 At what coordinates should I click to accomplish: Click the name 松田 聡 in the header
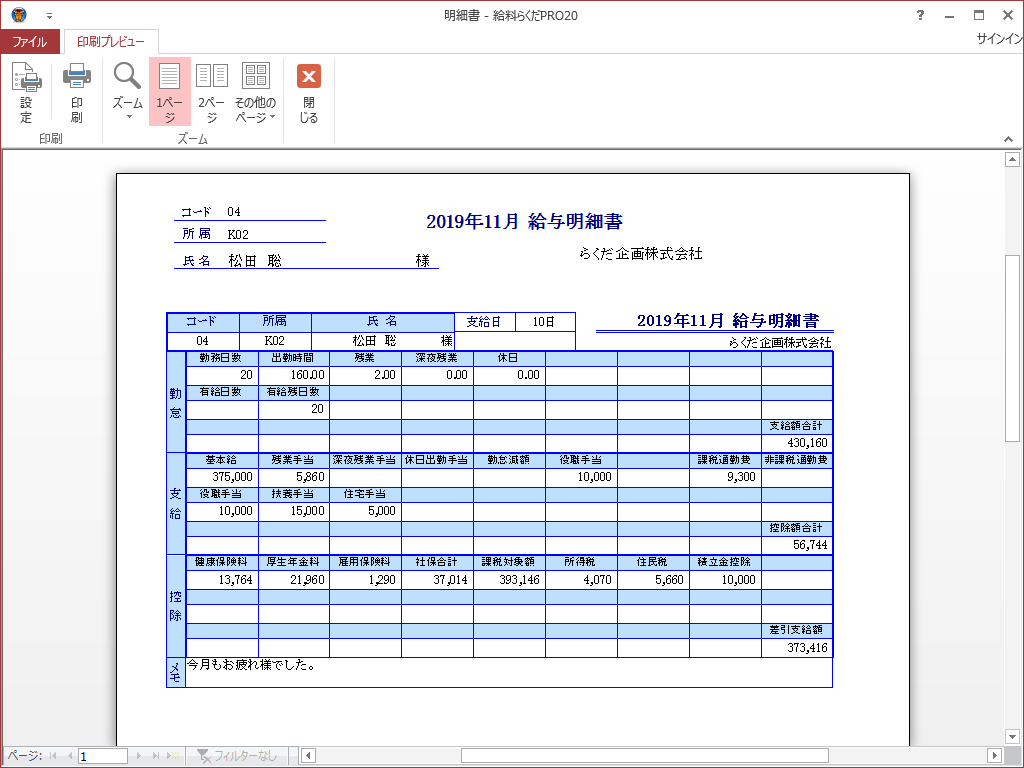pyautogui.click(x=255, y=261)
